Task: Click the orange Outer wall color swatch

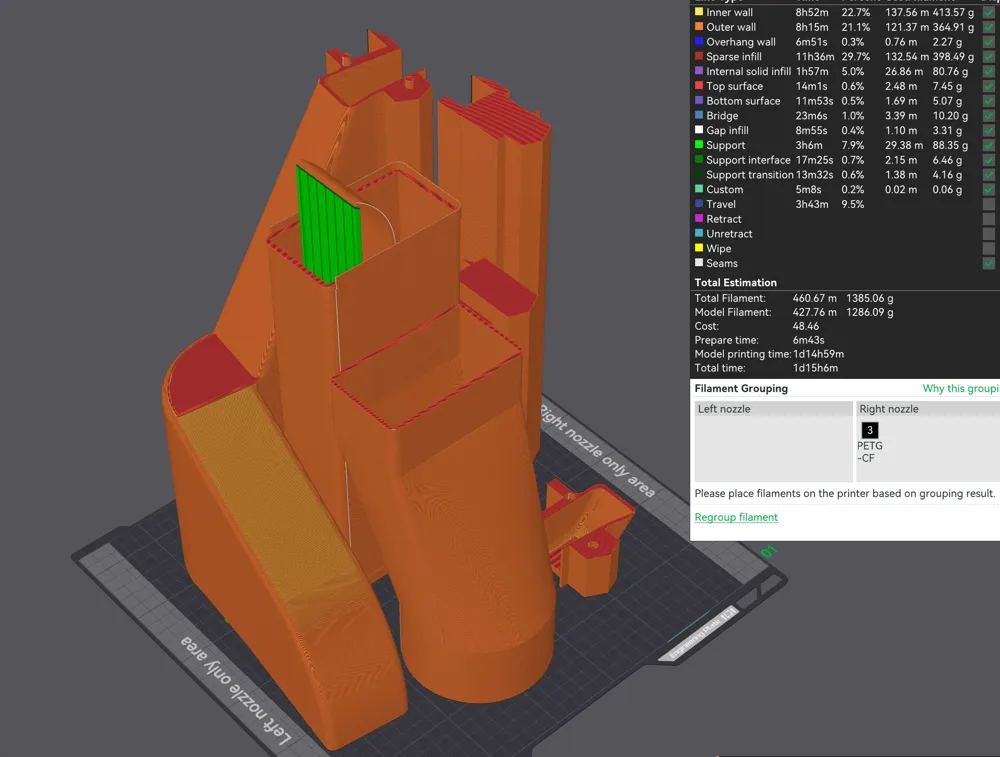Action: coord(699,26)
